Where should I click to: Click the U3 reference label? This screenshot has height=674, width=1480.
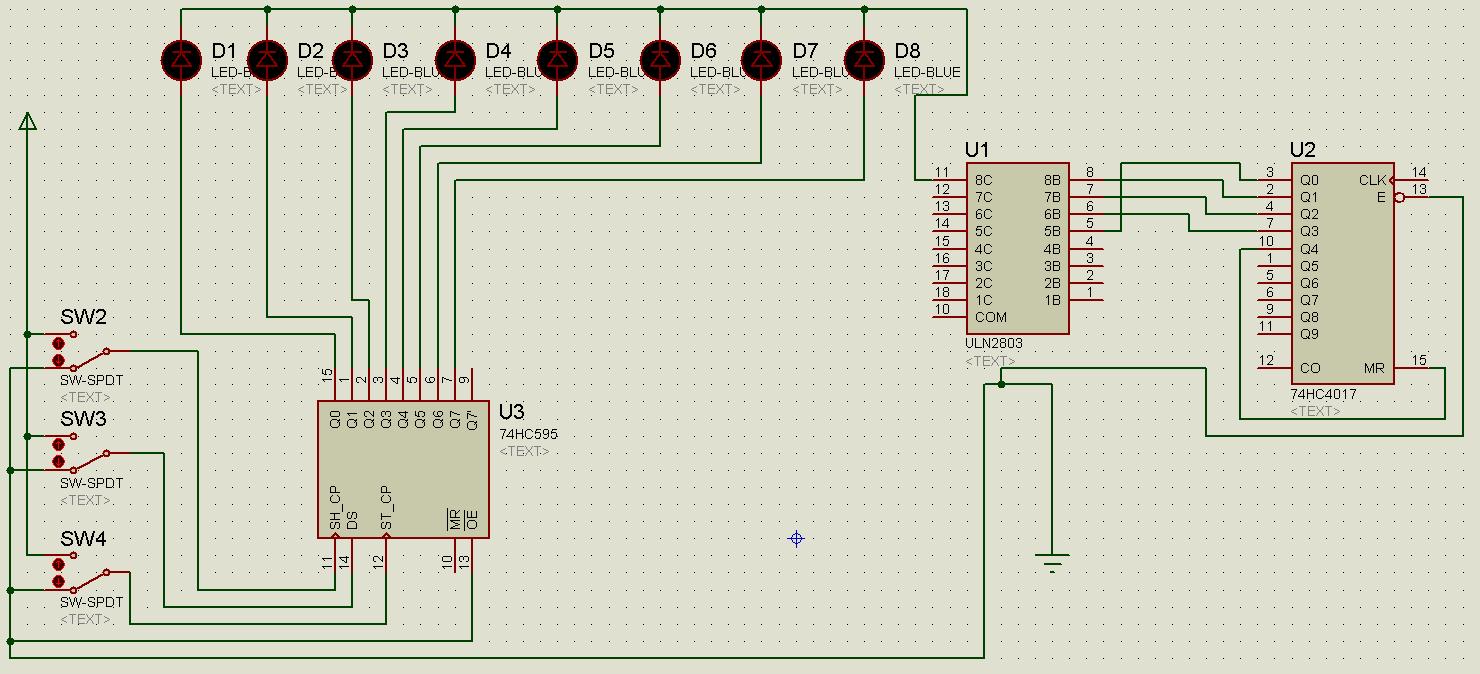pyautogui.click(x=511, y=412)
